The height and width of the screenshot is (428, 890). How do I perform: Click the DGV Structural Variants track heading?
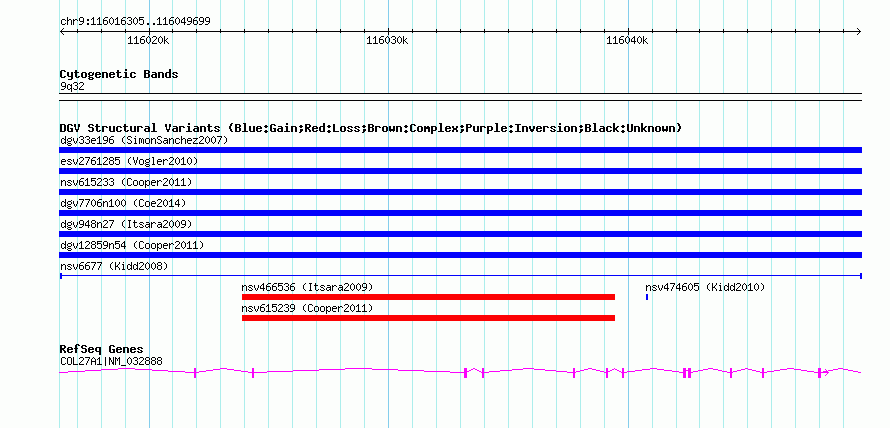pyautogui.click(x=371, y=128)
